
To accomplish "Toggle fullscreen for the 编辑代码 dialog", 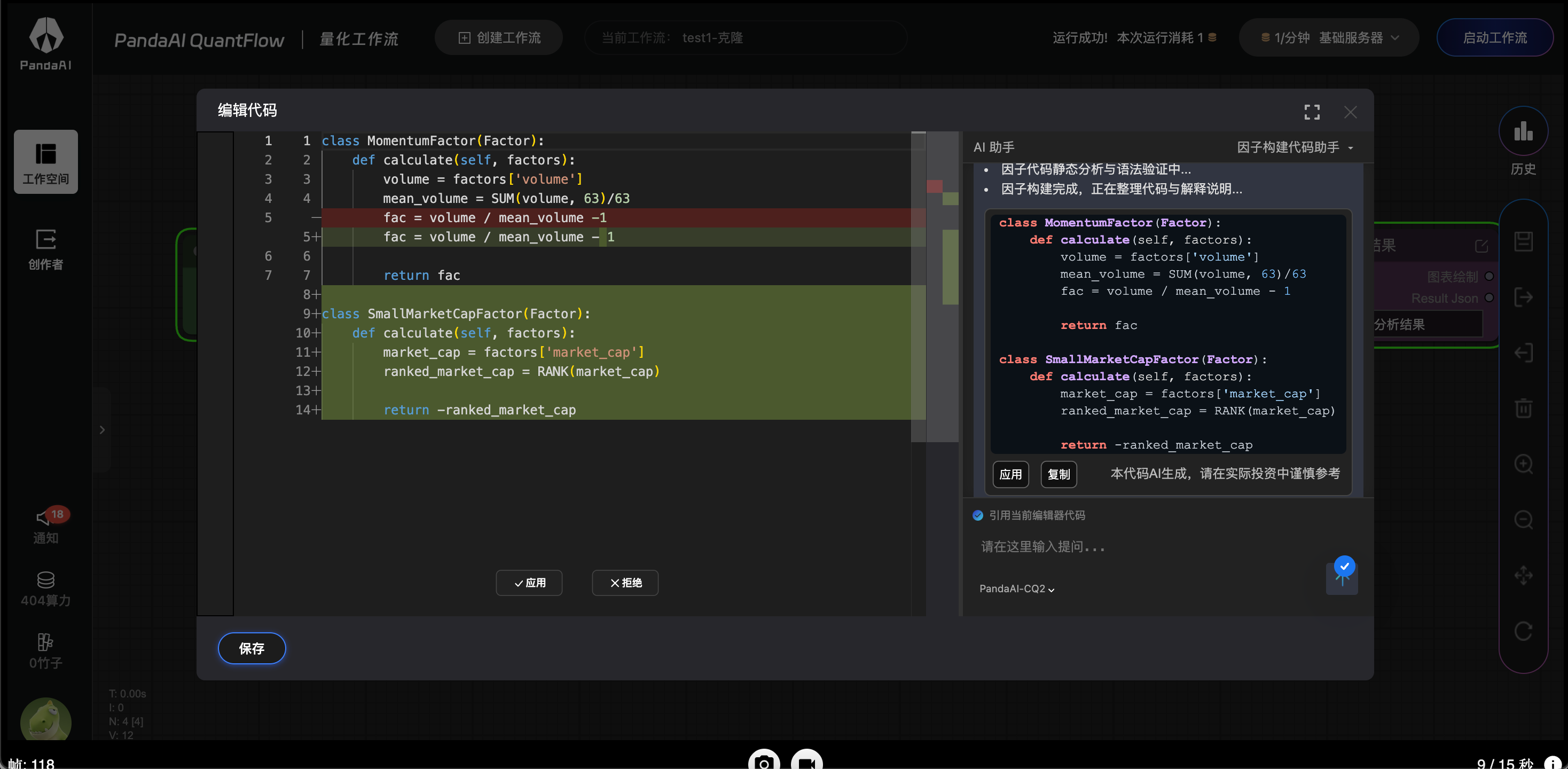I will pyautogui.click(x=1312, y=112).
